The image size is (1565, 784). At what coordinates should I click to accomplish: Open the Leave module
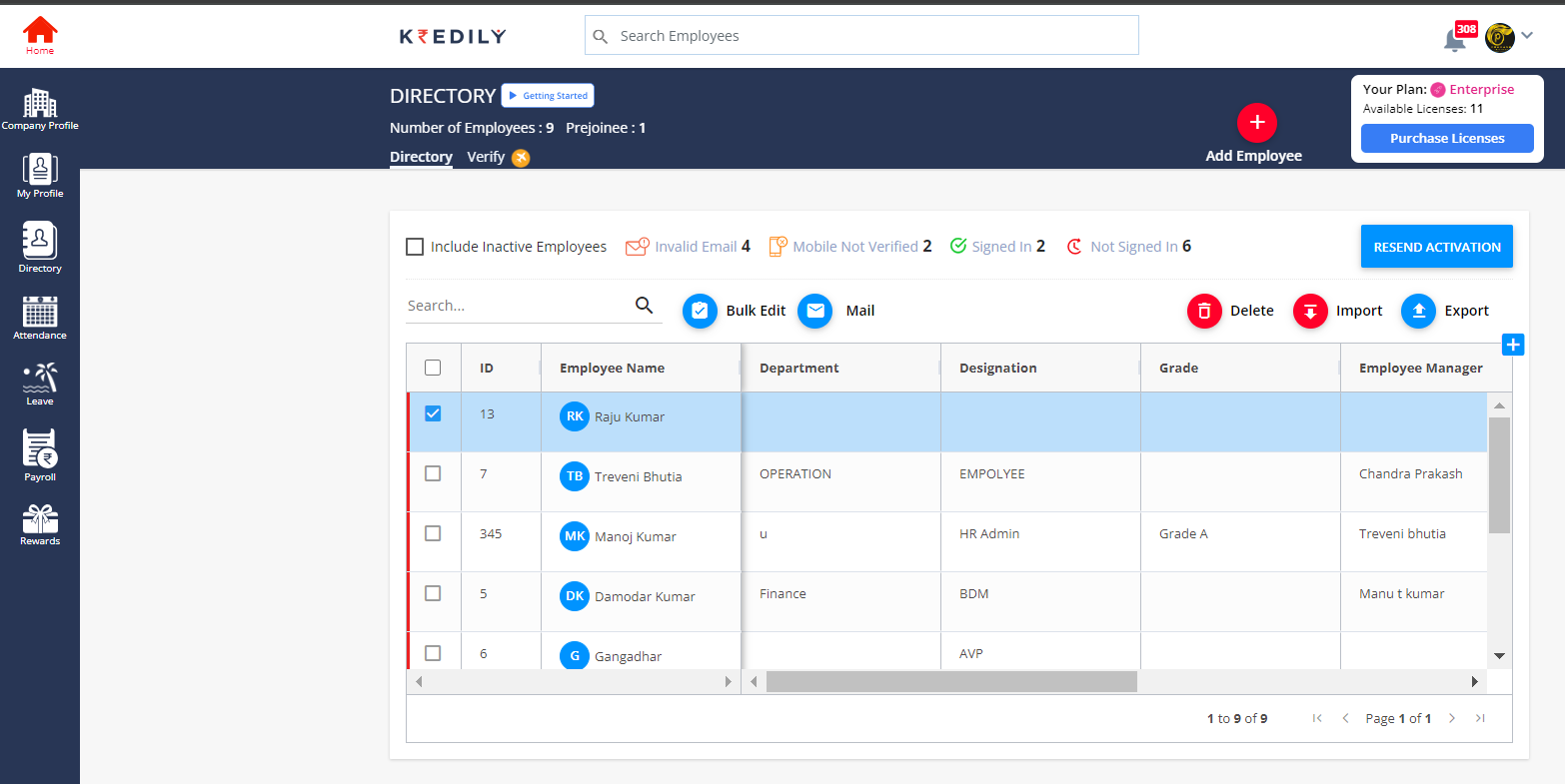point(39,382)
